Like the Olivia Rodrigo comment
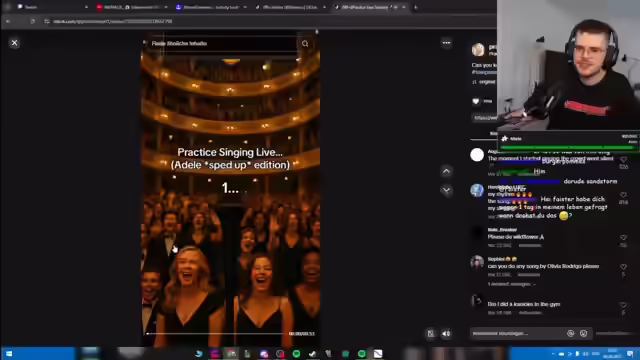640x360 pixels. point(623,267)
